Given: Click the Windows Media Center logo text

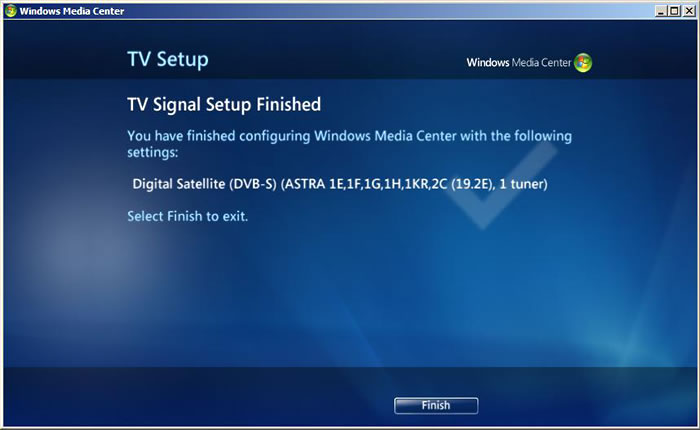Looking at the screenshot, I should point(519,63).
